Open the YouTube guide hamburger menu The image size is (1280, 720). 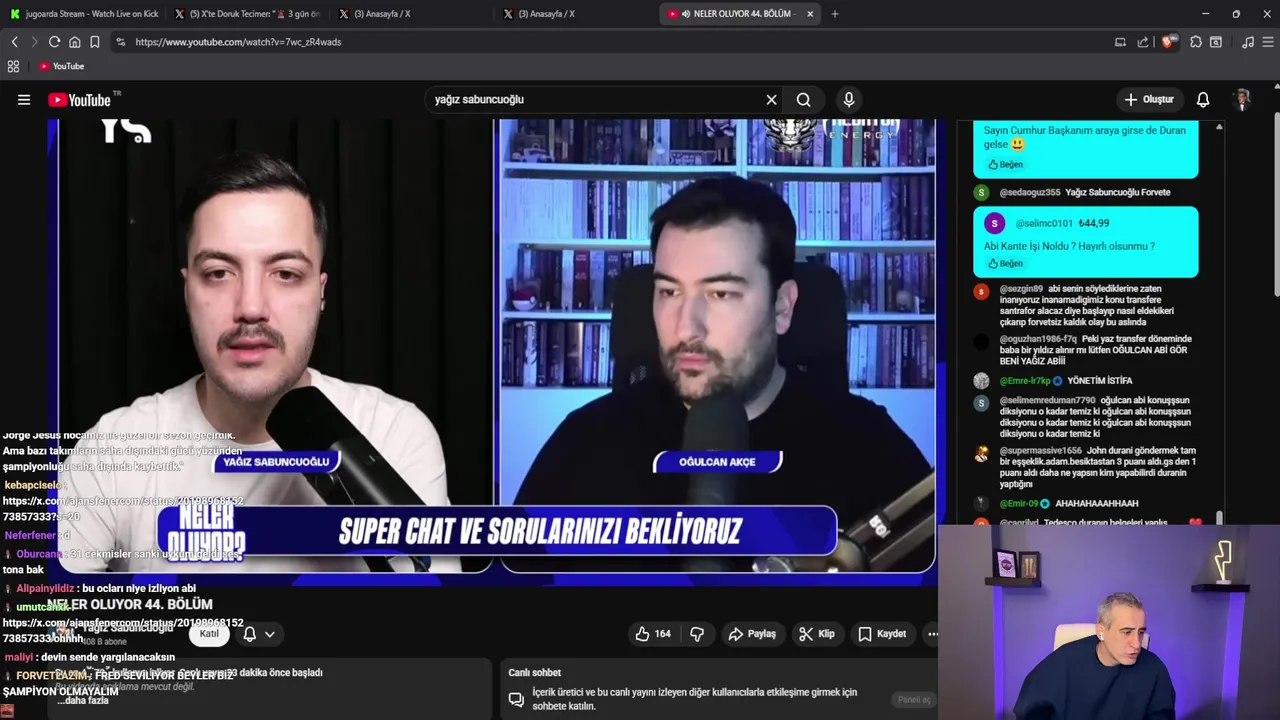[x=24, y=100]
